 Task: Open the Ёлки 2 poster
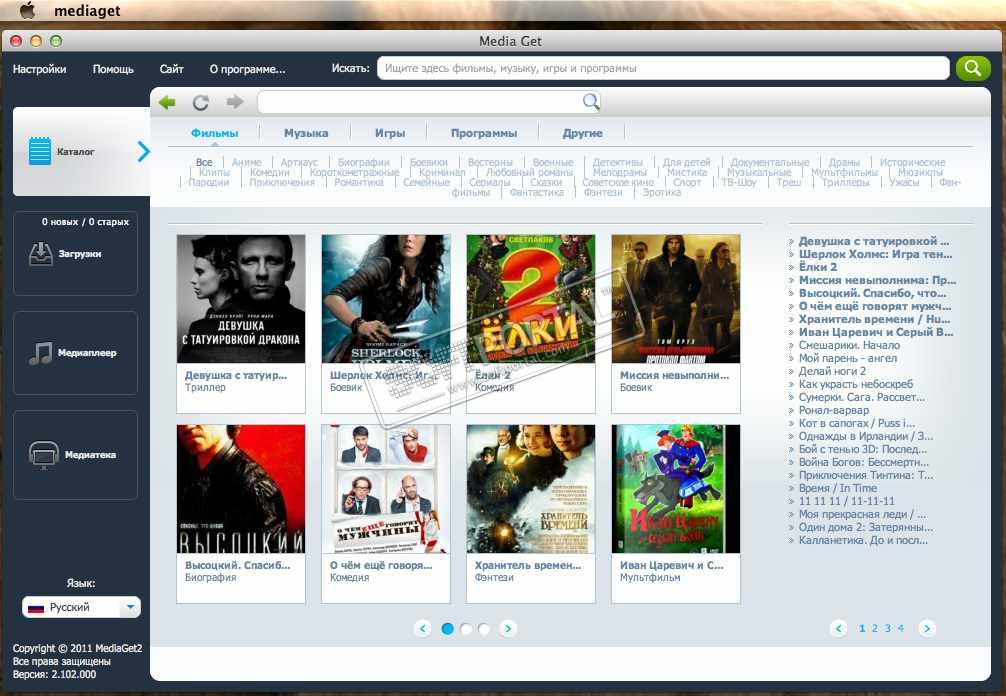pyautogui.click(x=531, y=299)
